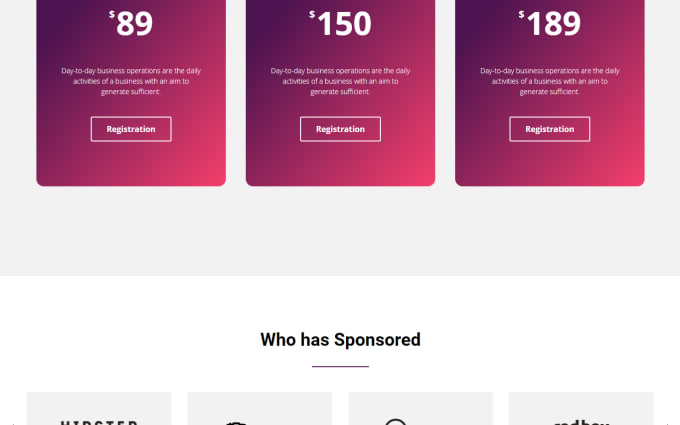Click the $189 price text
This screenshot has height=425, width=680.
tap(549, 23)
